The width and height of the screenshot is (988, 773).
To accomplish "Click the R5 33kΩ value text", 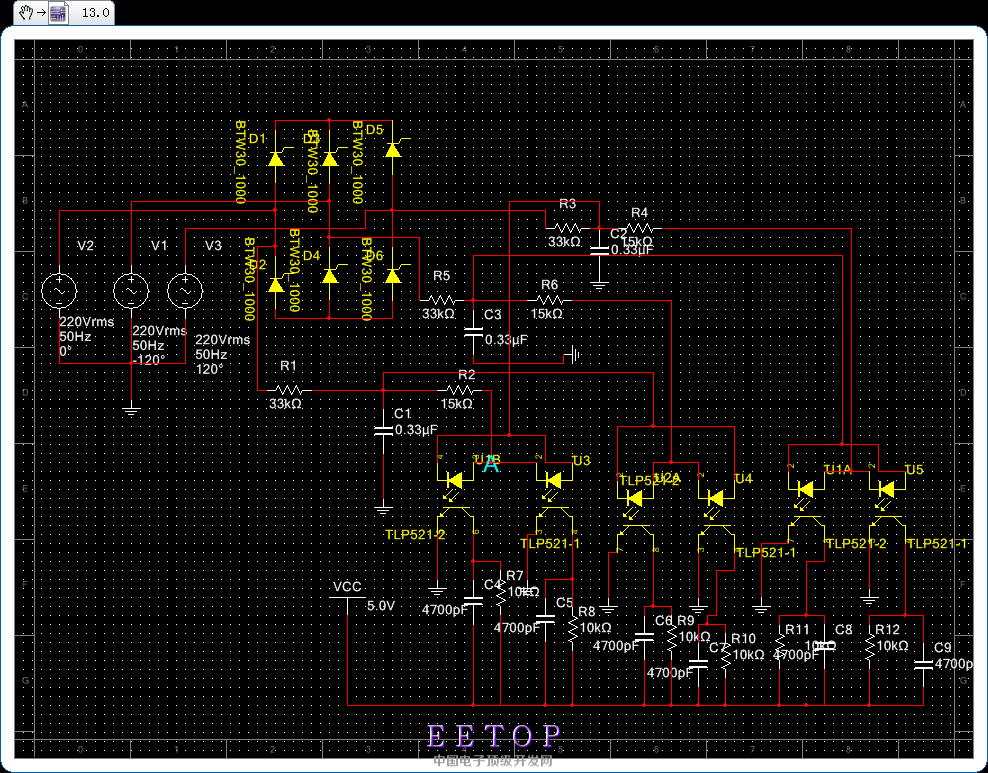I will tap(438, 314).
